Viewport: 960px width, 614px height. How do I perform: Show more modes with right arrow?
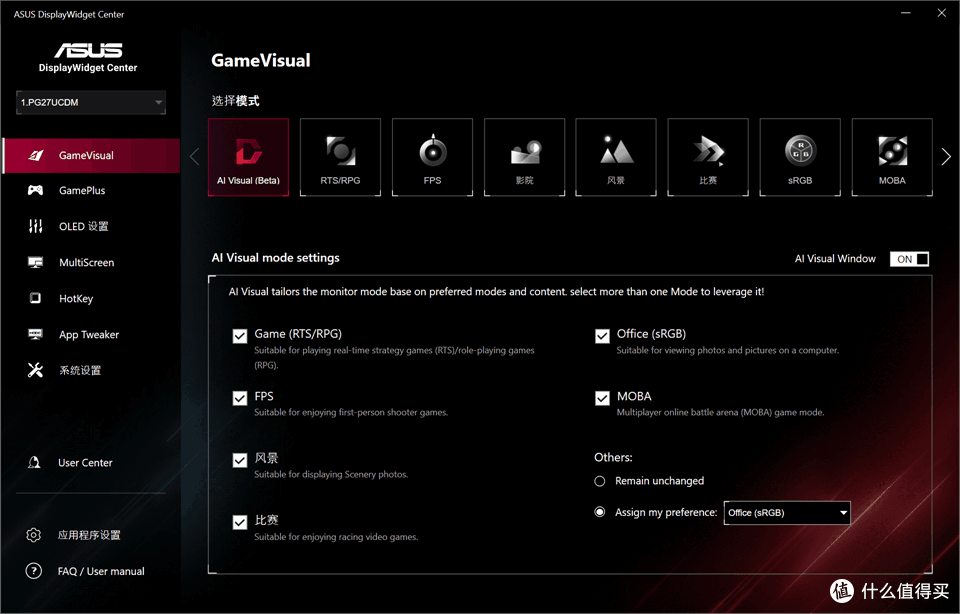946,157
